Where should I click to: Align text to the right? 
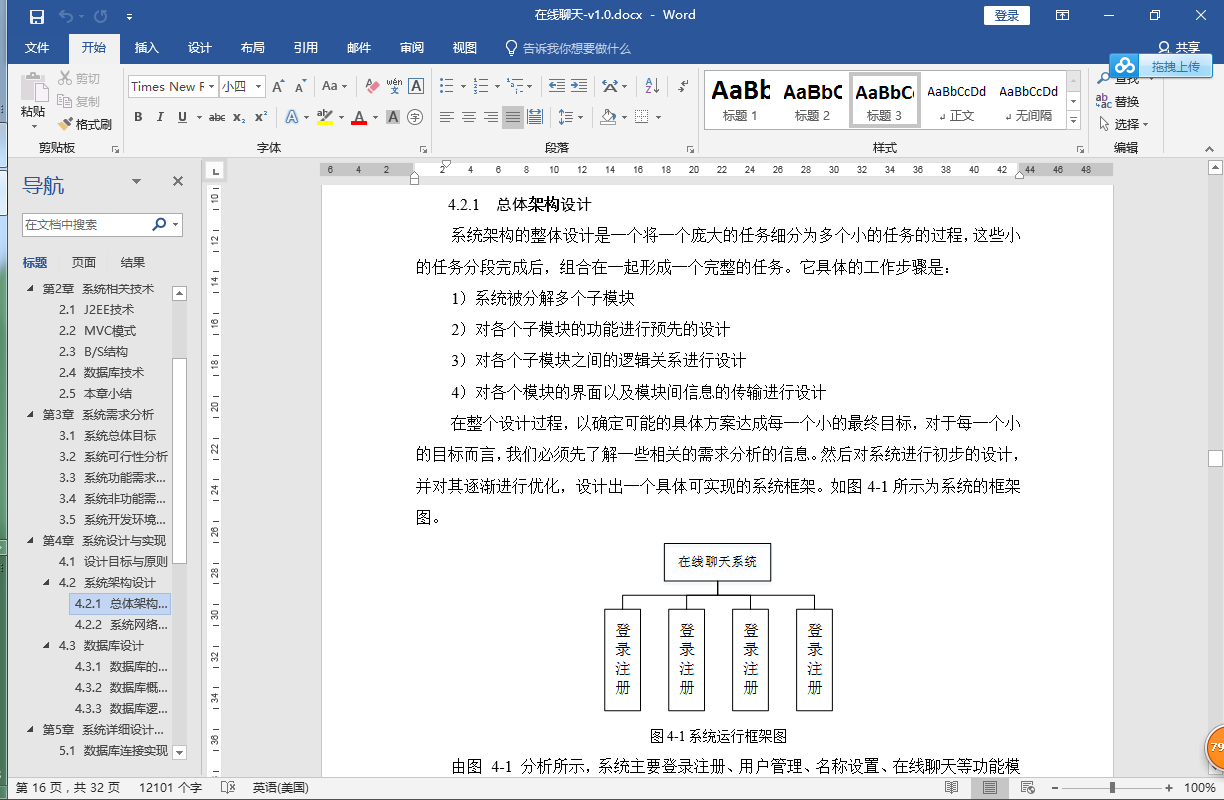pyautogui.click(x=491, y=118)
